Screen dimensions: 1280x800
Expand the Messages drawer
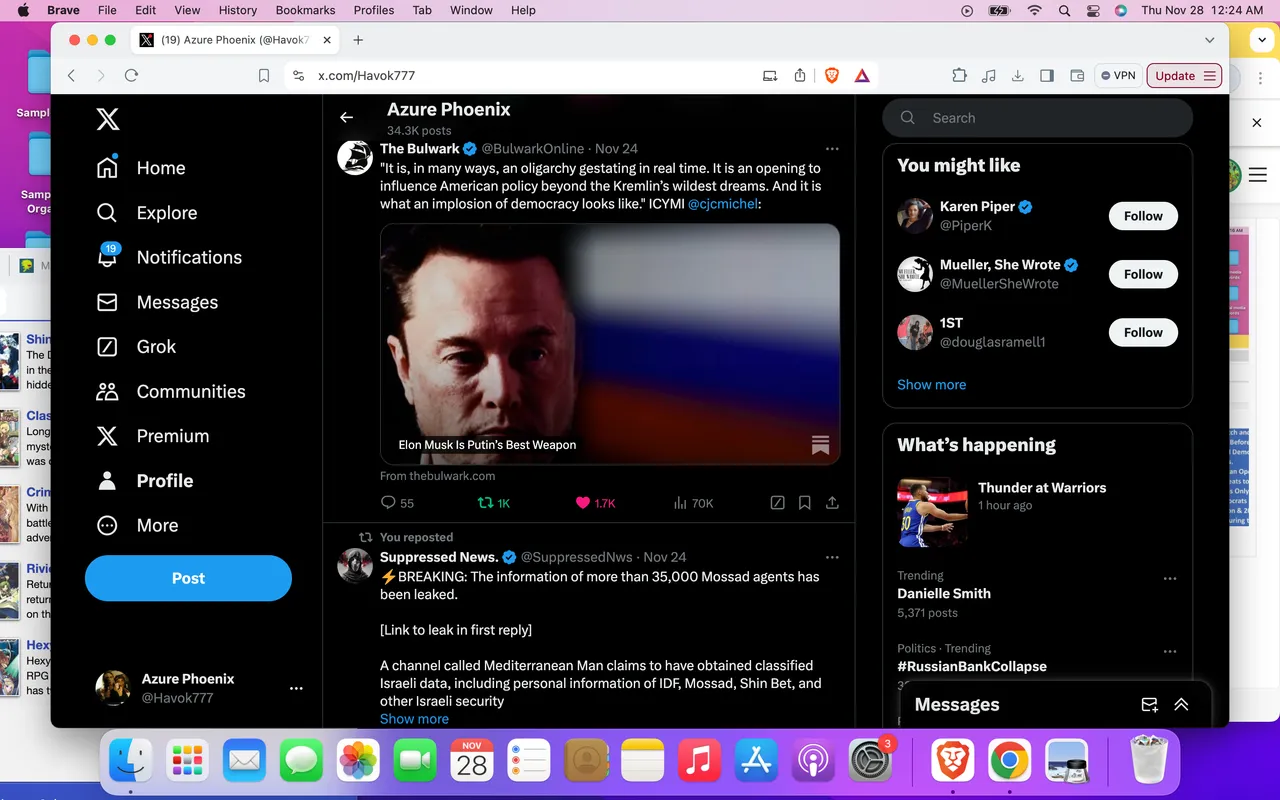[x=1181, y=705]
